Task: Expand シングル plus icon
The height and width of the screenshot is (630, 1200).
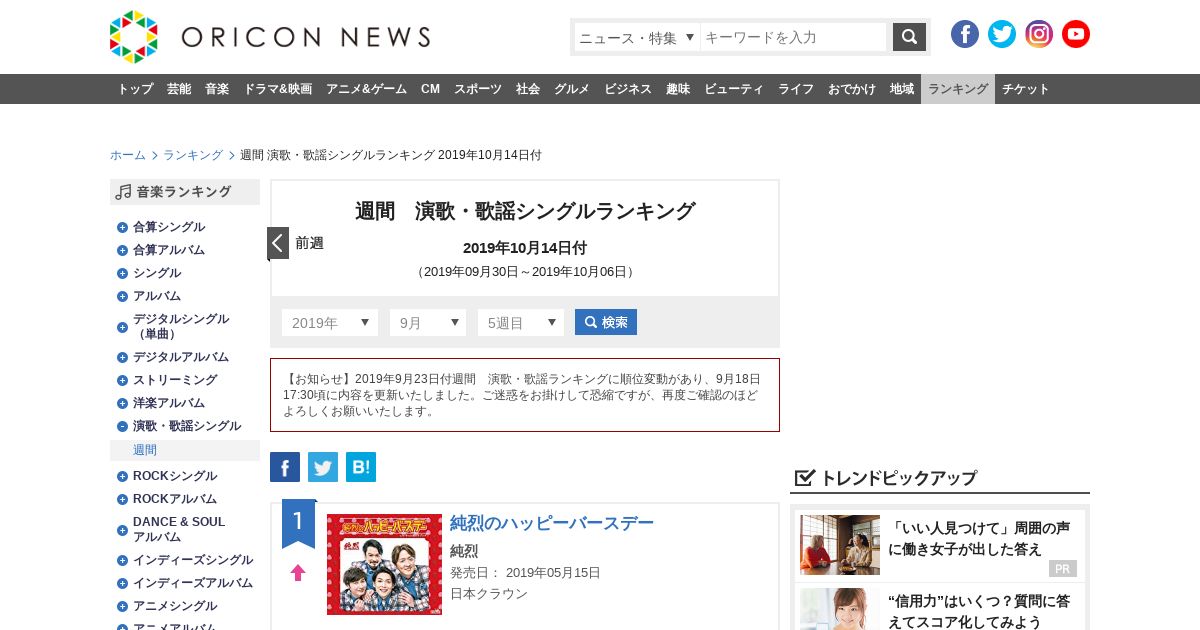Action: [122, 273]
